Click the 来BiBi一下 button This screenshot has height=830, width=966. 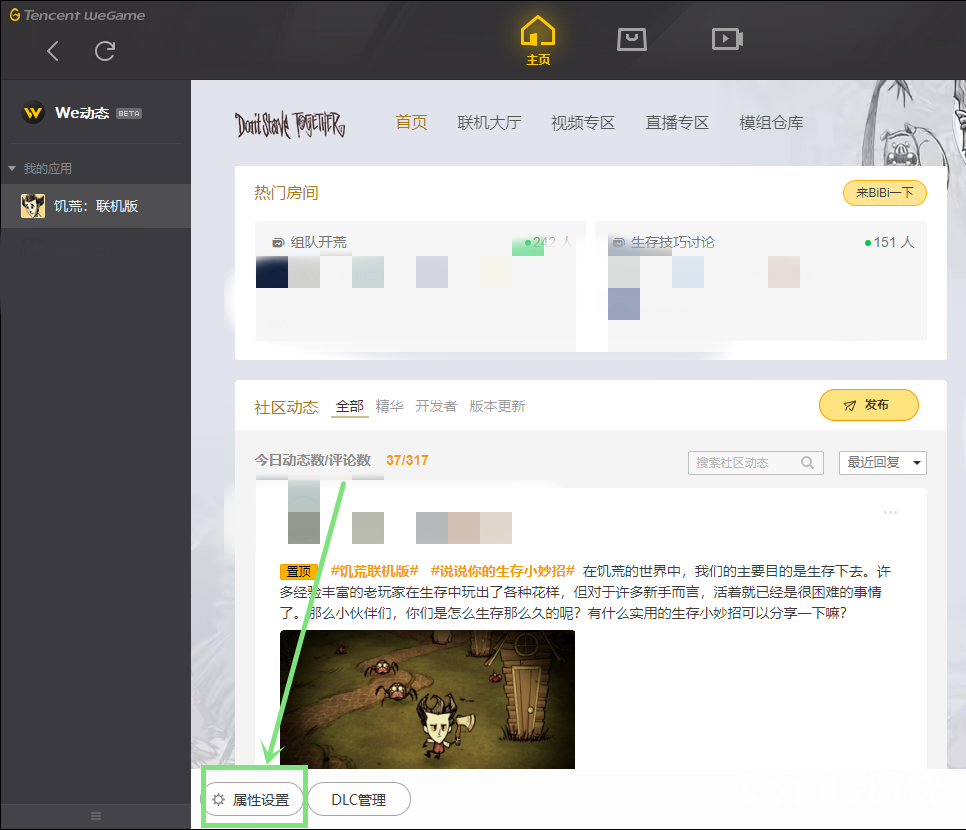tap(884, 192)
